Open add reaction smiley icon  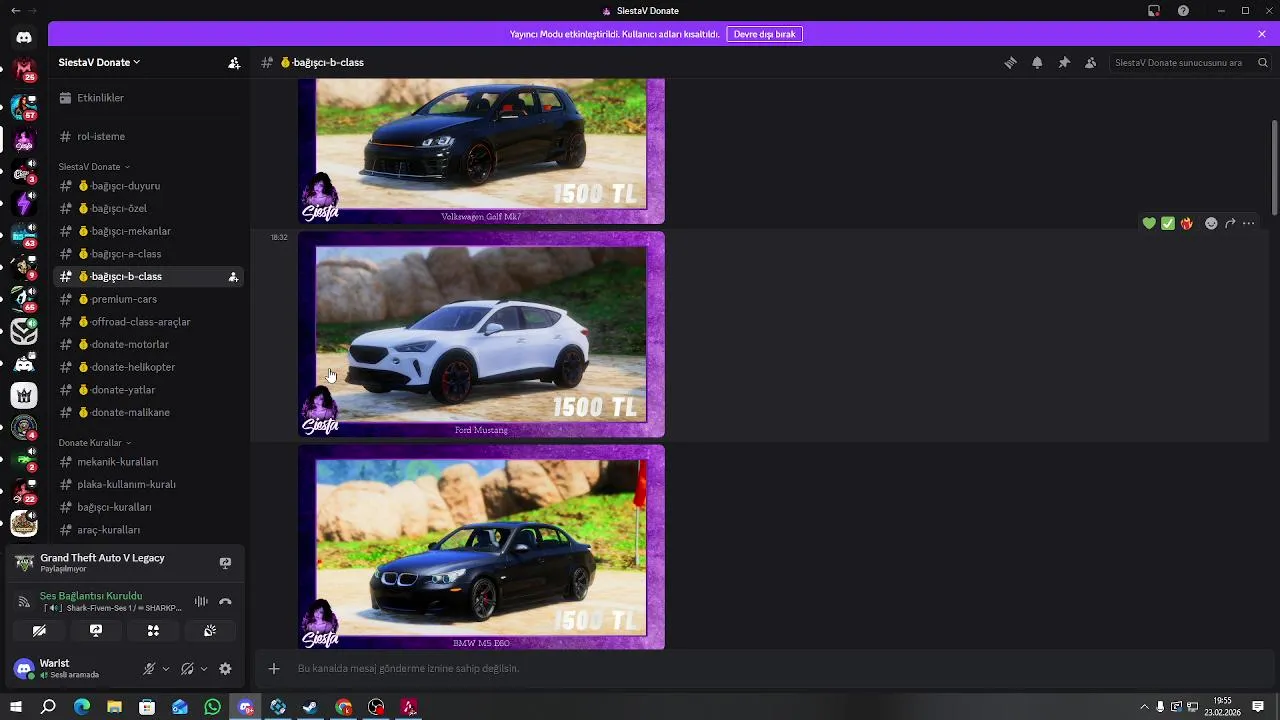tap(1211, 223)
